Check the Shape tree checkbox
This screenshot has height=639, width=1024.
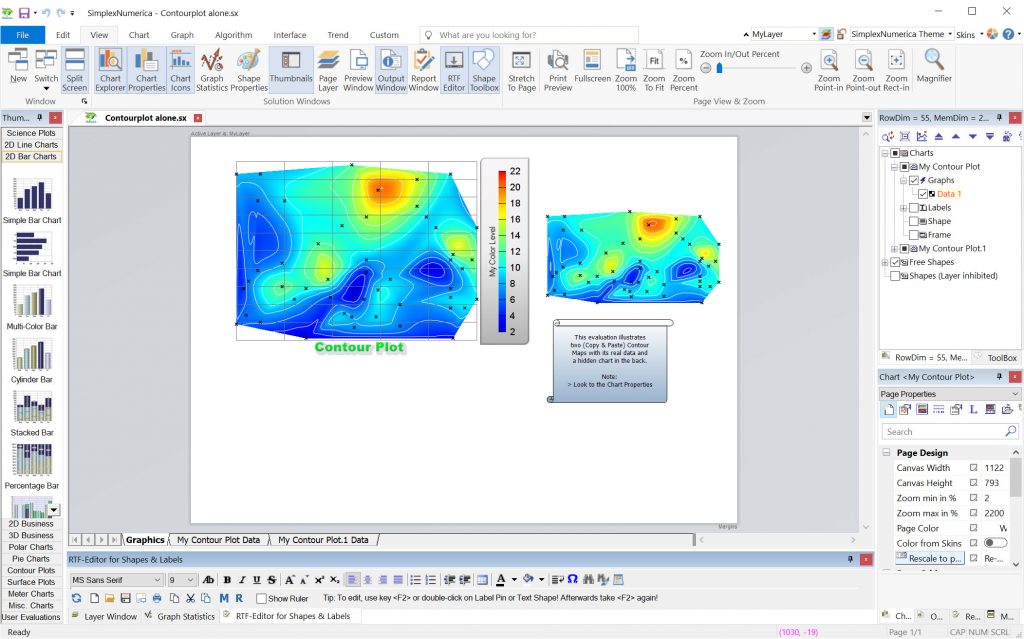click(914, 221)
